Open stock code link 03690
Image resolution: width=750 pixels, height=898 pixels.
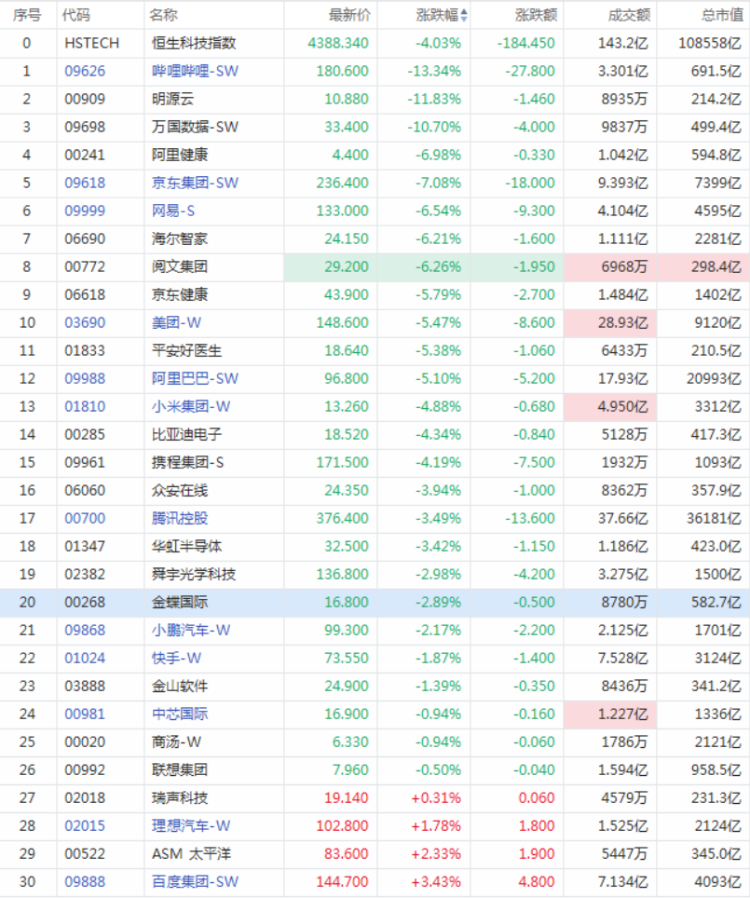click(85, 322)
